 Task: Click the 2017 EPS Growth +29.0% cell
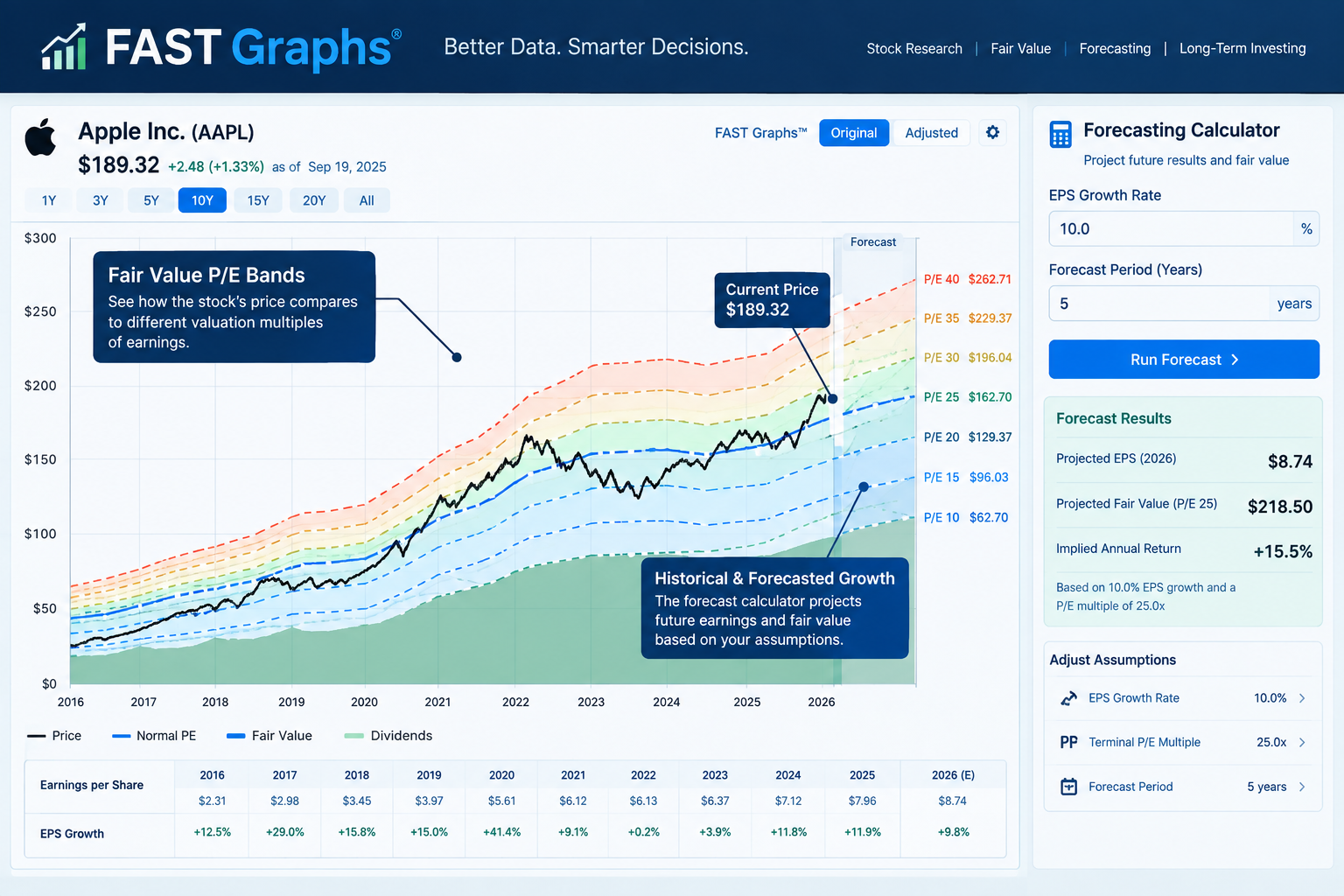[x=284, y=832]
